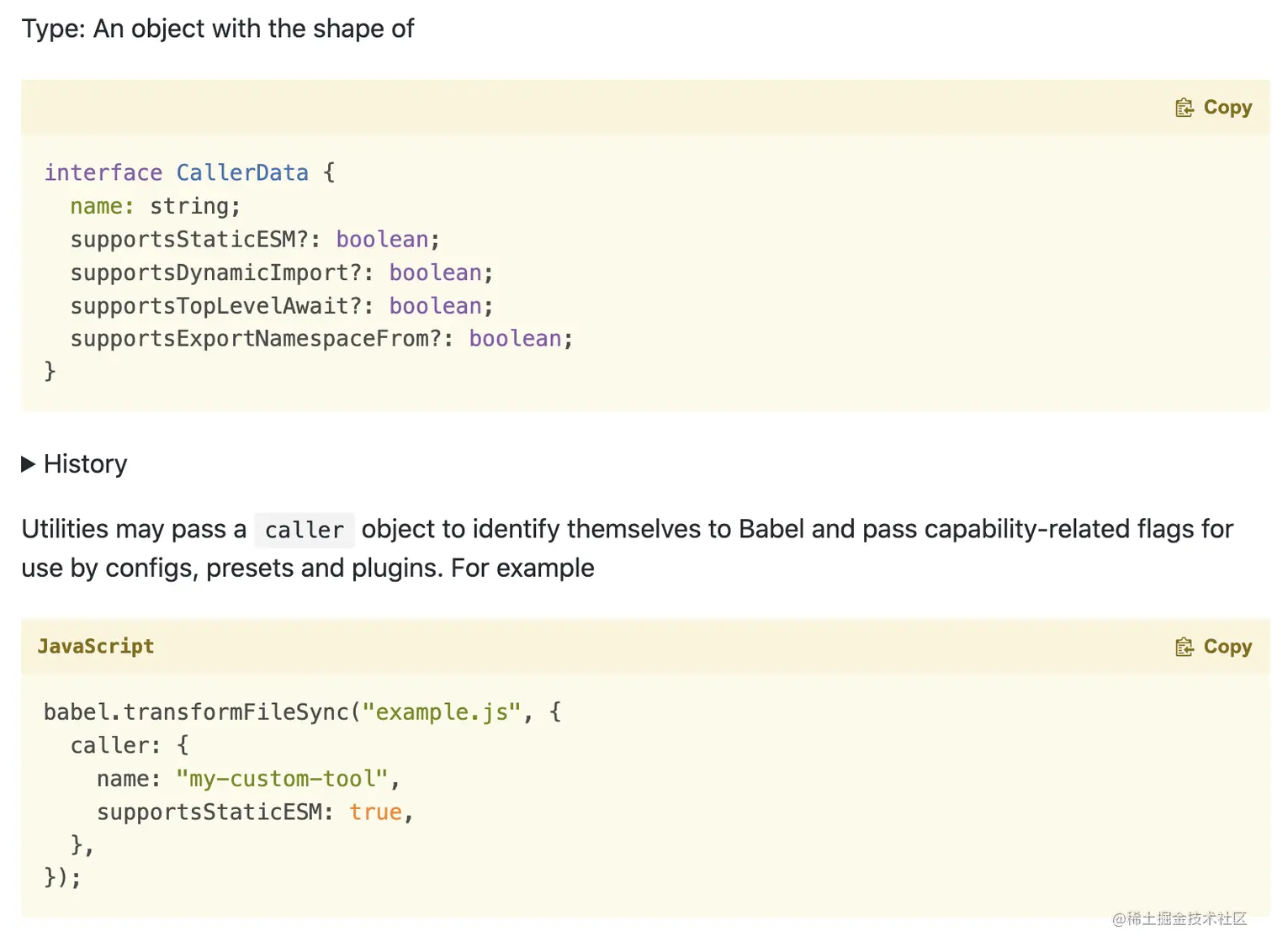This screenshot has height=952, width=1272.
Task: Click the orange true value
Action: click(x=375, y=812)
